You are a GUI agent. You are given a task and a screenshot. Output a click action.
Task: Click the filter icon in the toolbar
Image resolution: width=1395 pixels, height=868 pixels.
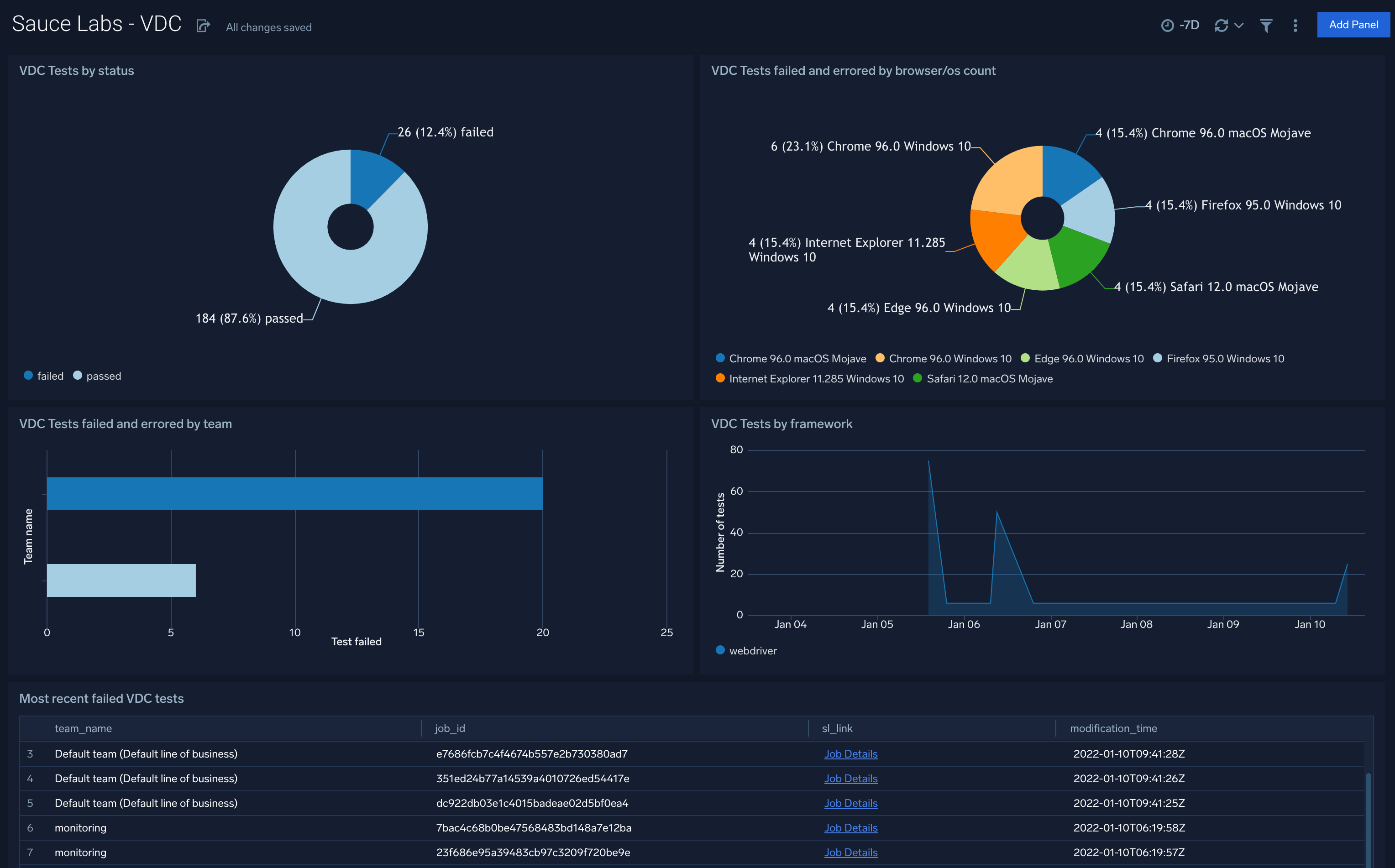click(1266, 24)
